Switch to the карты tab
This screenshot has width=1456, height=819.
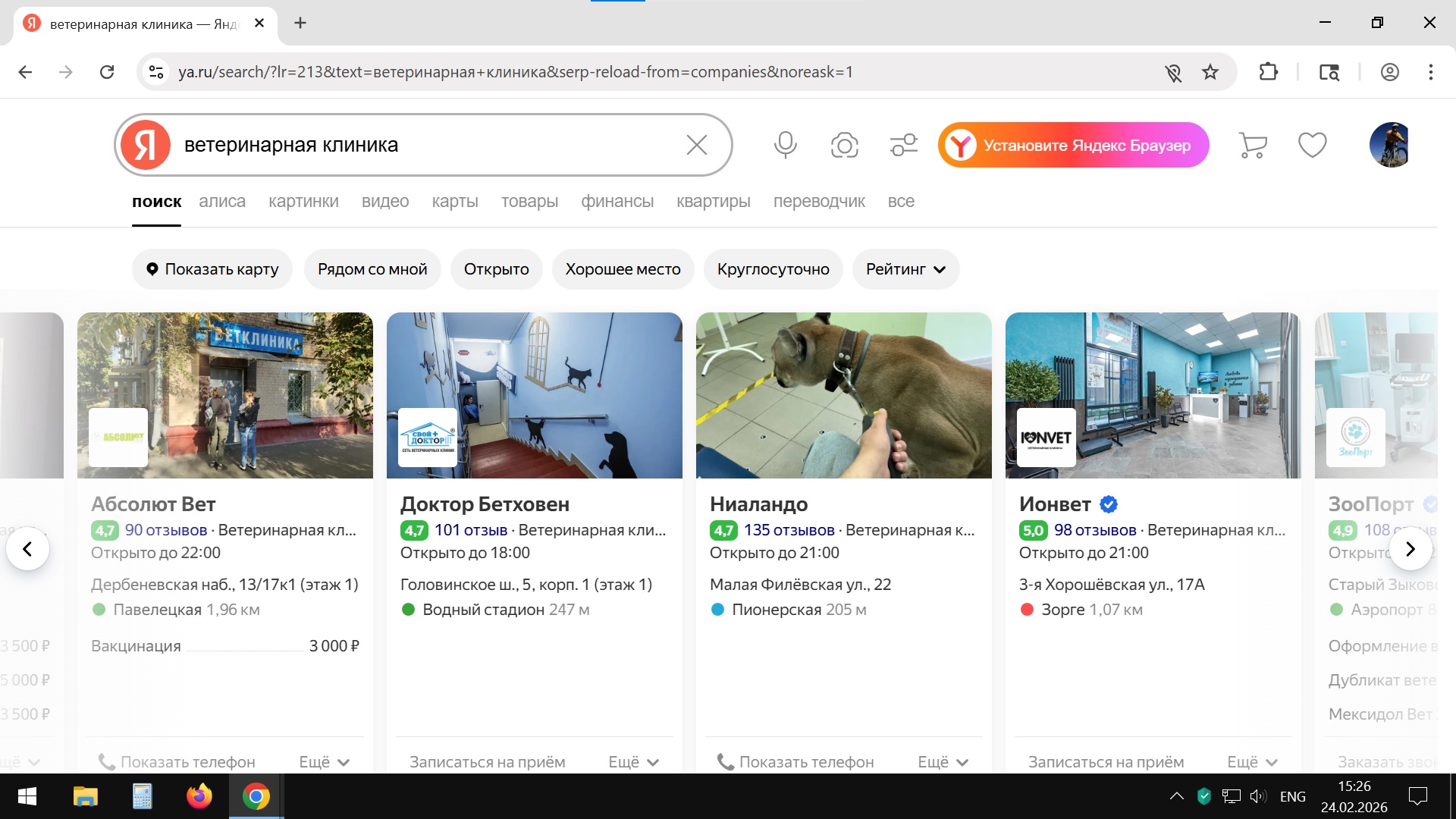455,202
